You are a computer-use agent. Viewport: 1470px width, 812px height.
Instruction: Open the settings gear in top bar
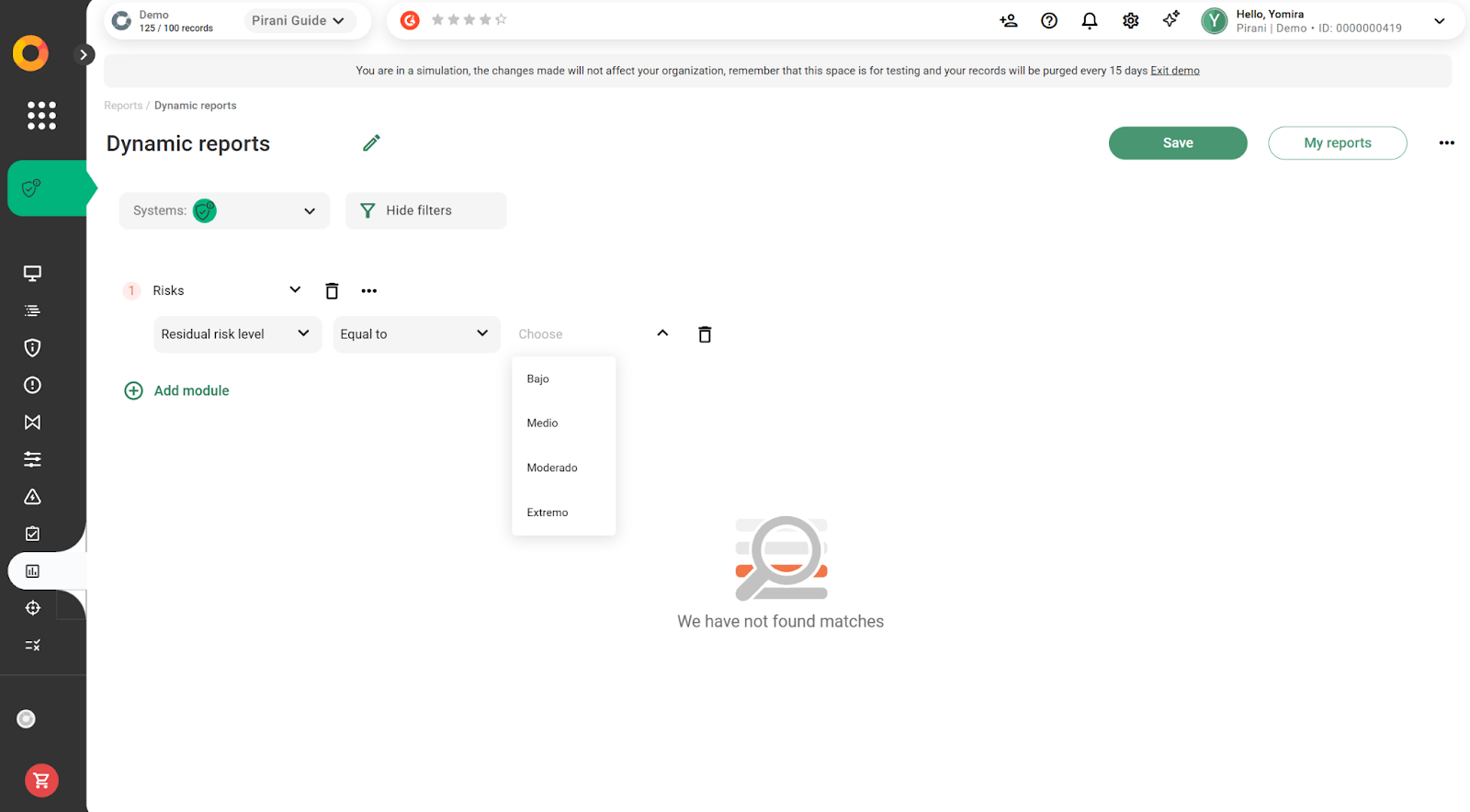pos(1130,20)
